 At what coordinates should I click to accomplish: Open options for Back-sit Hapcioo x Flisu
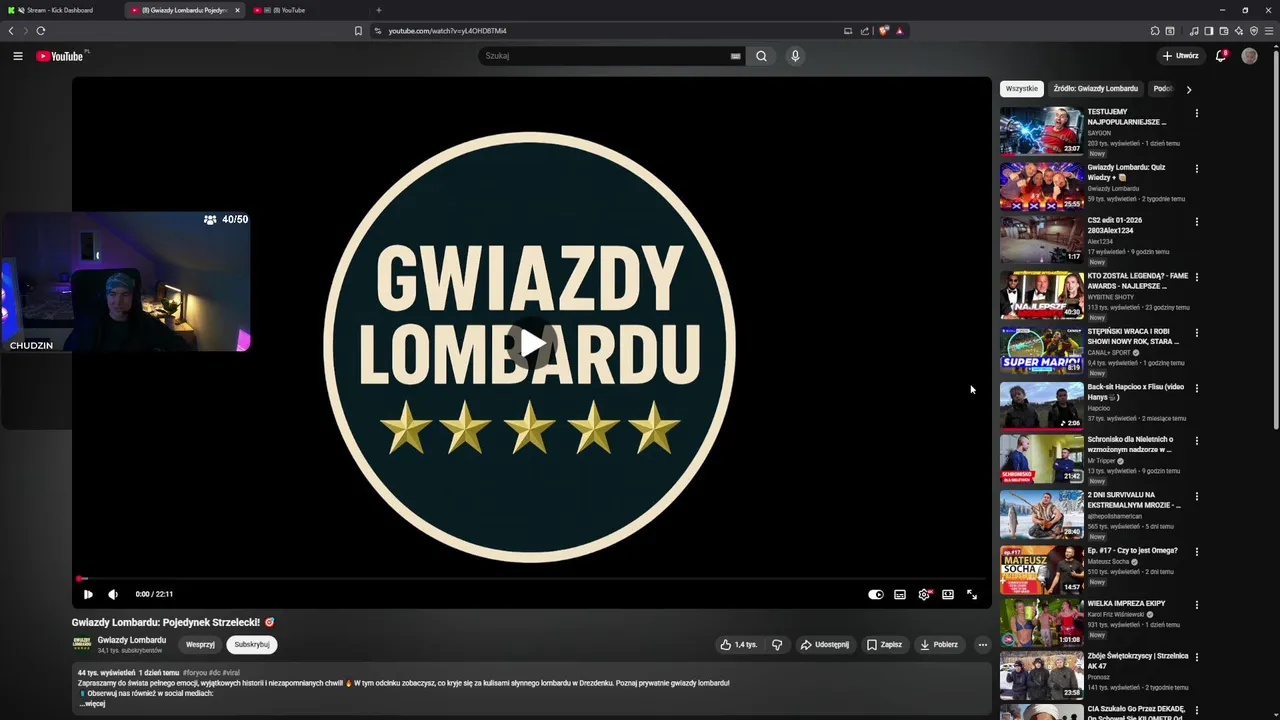[x=1196, y=388]
